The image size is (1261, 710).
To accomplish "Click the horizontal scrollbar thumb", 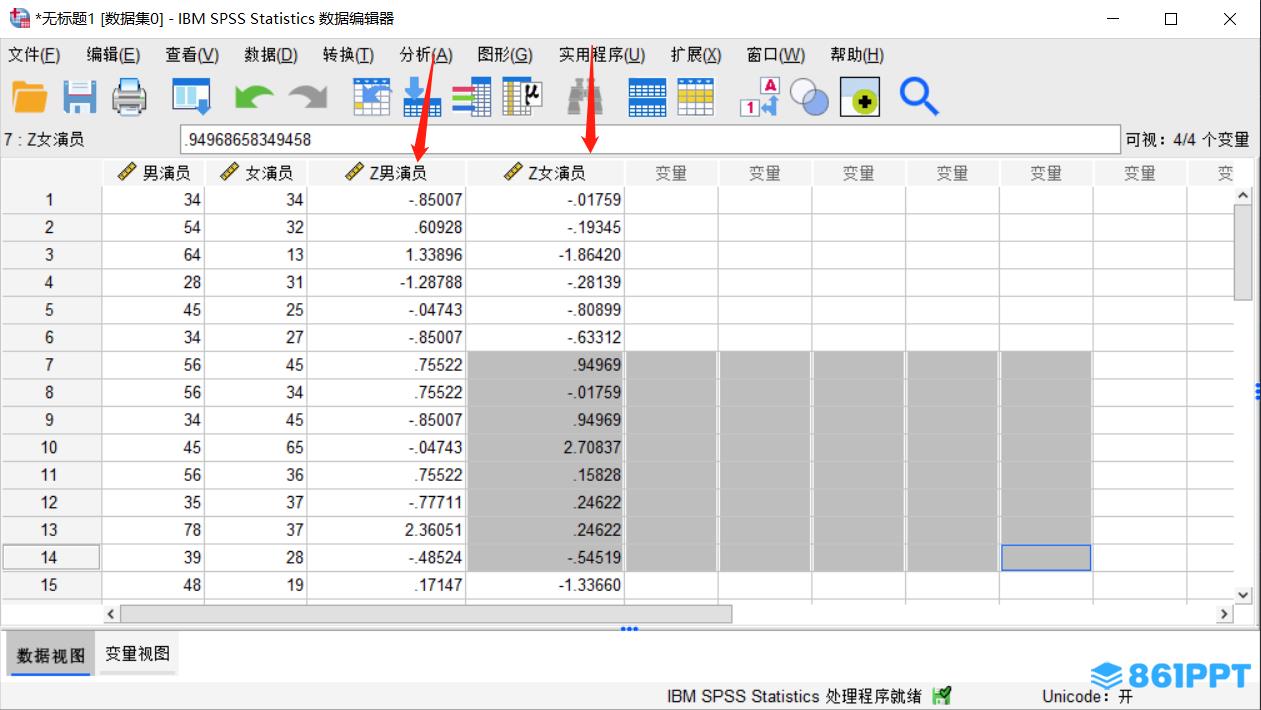I will point(426,613).
